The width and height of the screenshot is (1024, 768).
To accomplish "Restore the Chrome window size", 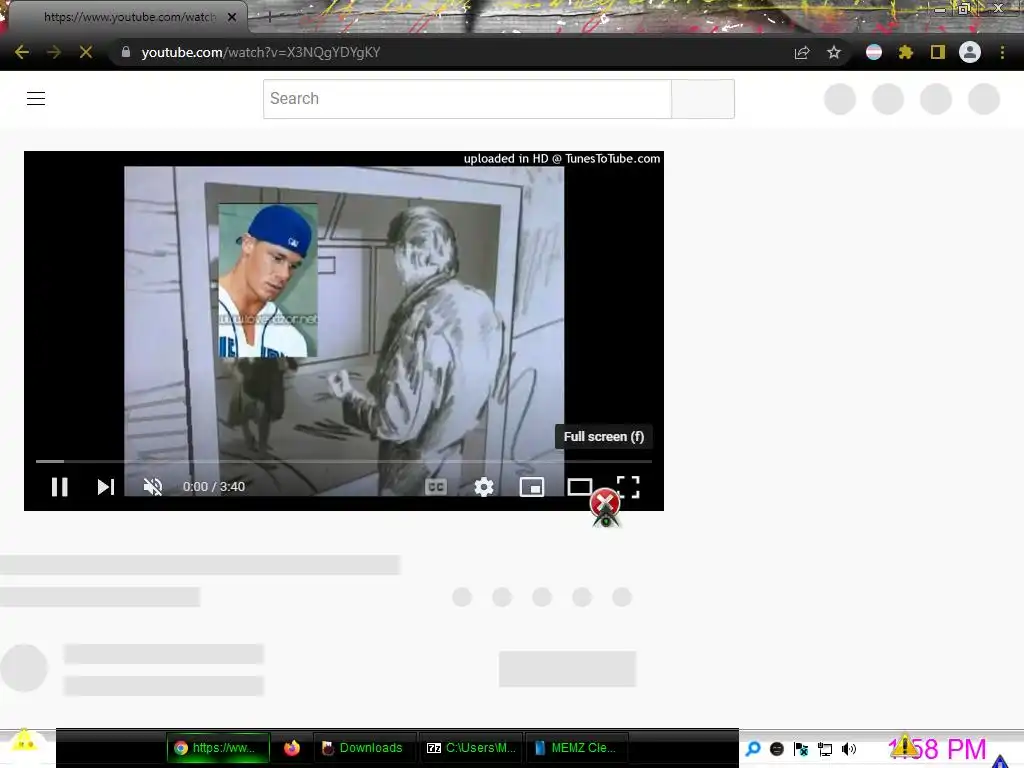I will 964,8.
